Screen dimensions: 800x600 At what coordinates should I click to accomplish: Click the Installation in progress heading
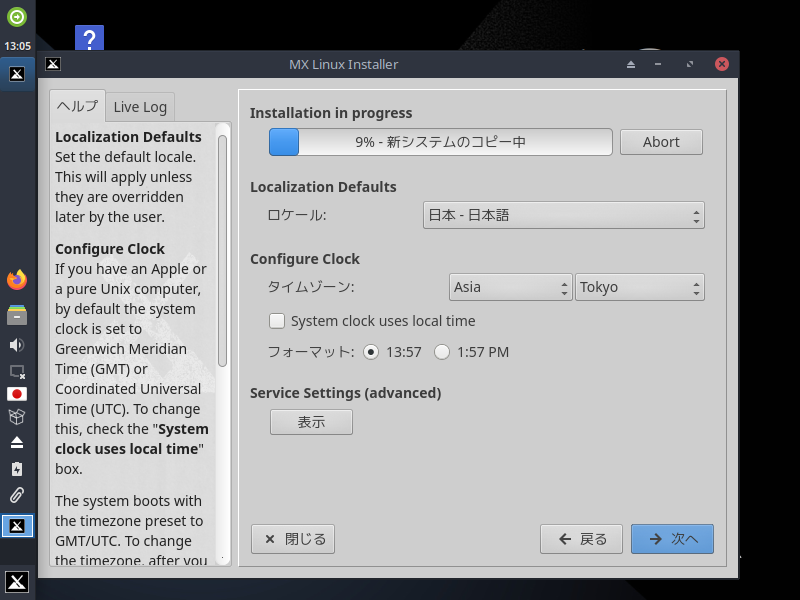click(x=331, y=113)
